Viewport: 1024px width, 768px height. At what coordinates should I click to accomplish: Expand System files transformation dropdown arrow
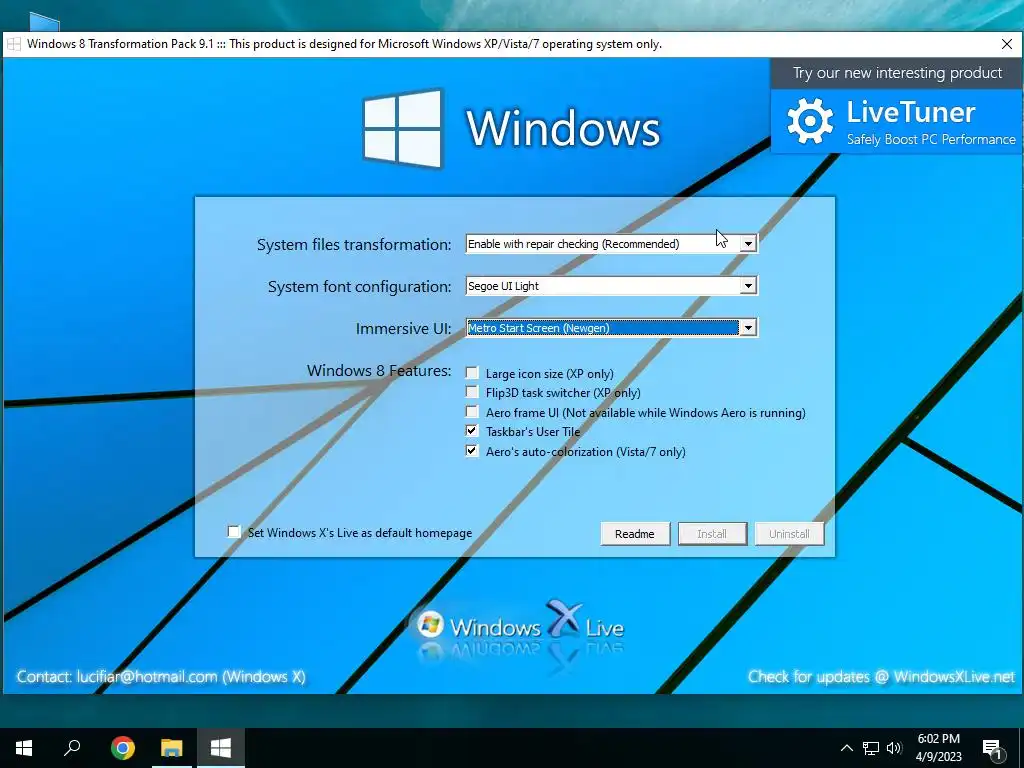pyautogui.click(x=748, y=244)
